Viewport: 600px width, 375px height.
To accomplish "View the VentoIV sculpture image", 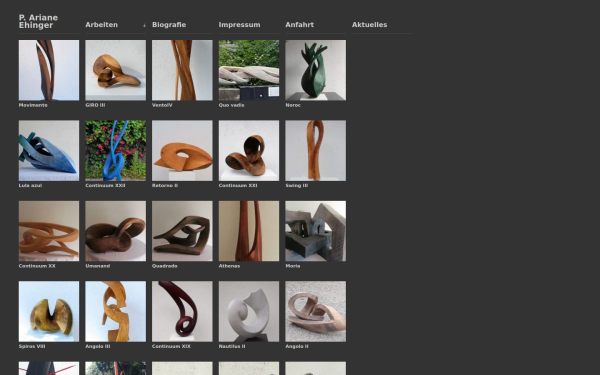I will pos(182,70).
